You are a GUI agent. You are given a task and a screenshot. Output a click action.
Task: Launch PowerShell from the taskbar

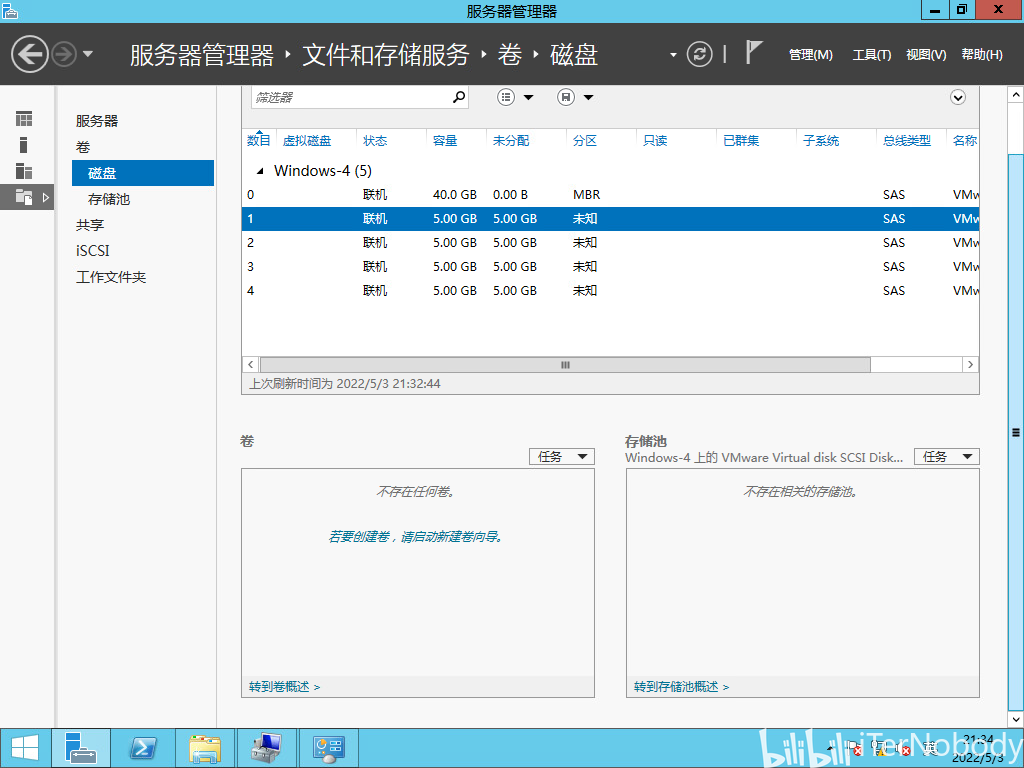(142, 748)
